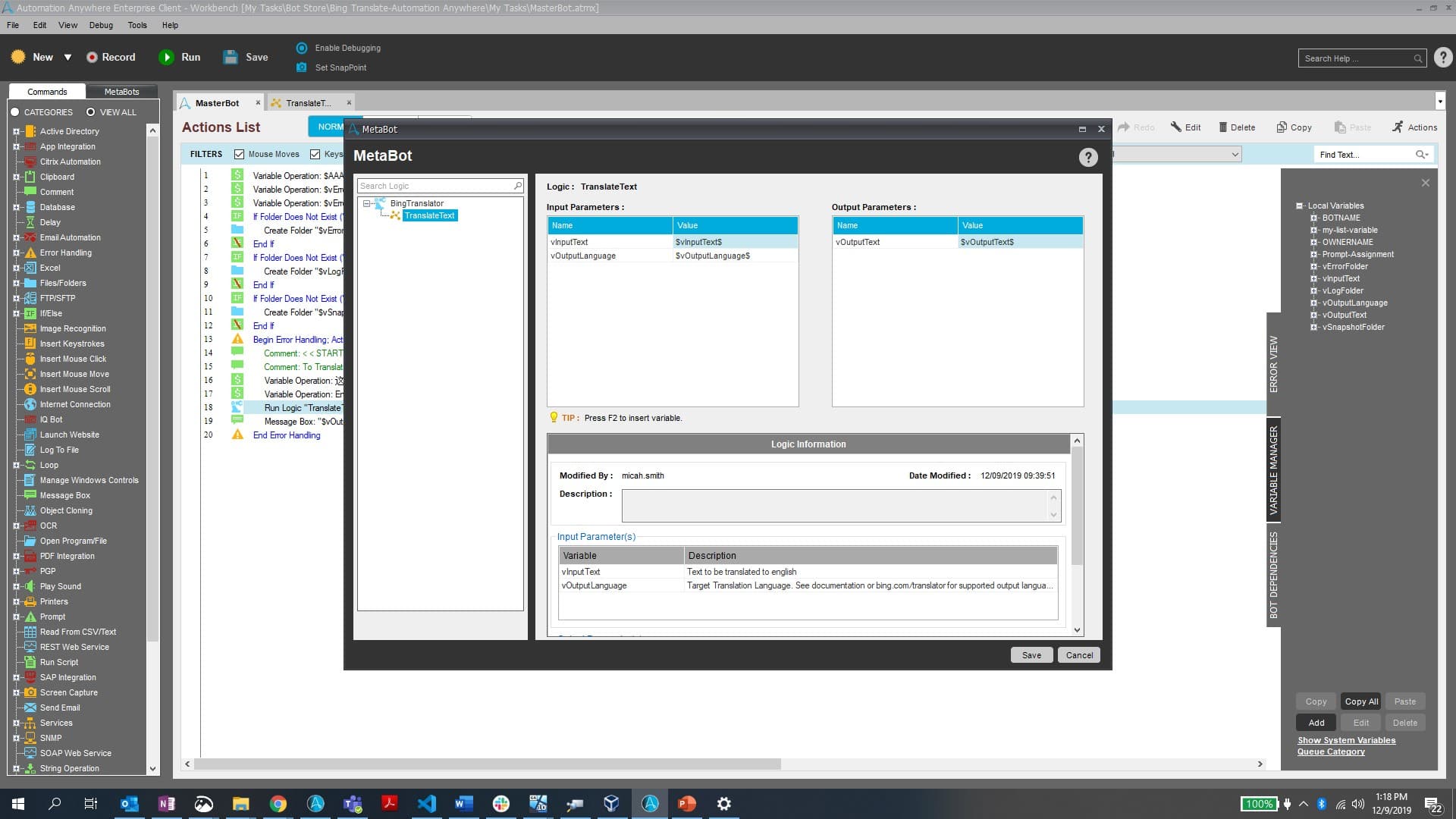
Task: Click Delete in the Actions List toolbar
Action: pyautogui.click(x=1236, y=127)
